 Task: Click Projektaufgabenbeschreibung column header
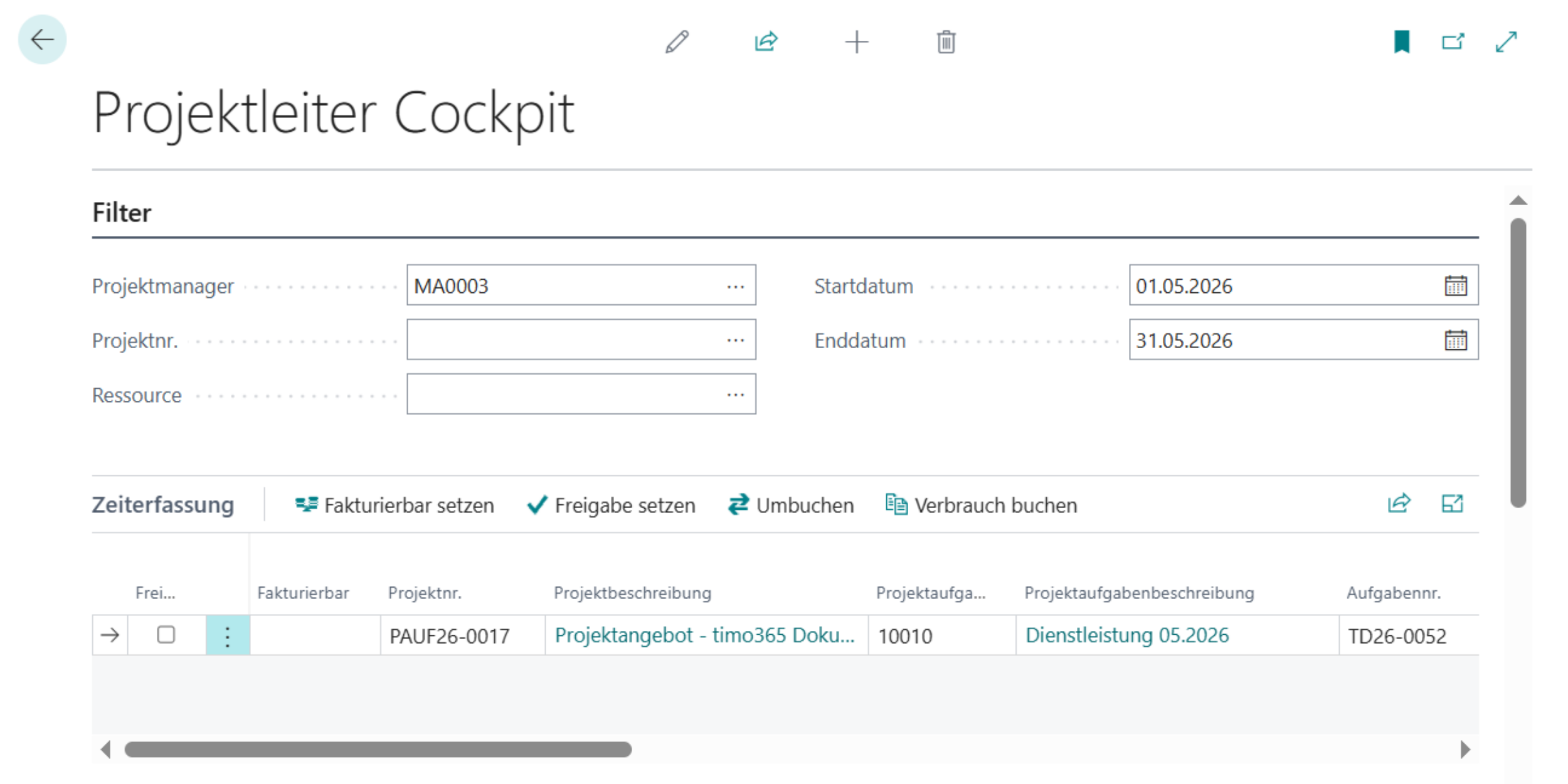point(1139,593)
